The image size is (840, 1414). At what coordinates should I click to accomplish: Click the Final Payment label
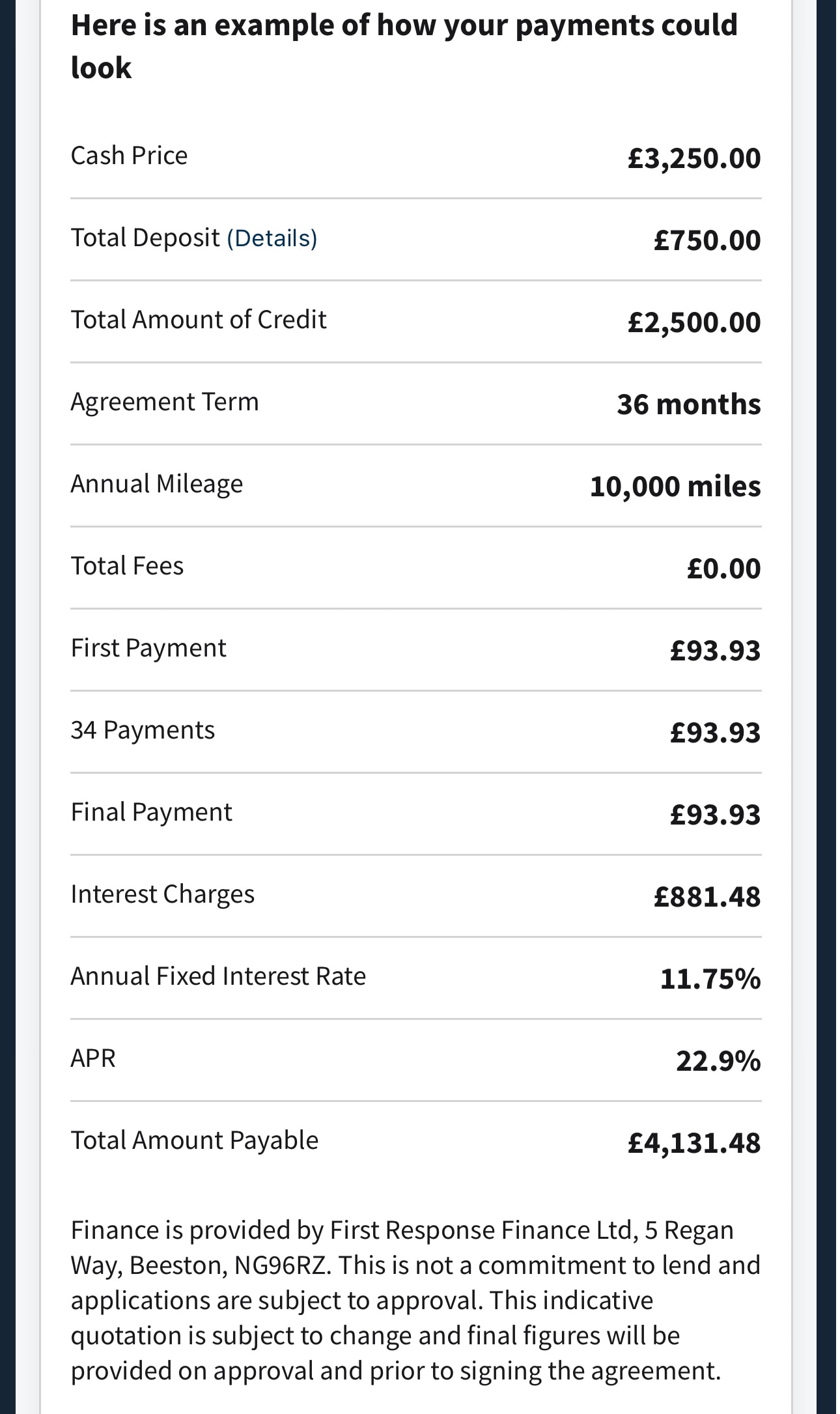click(151, 812)
